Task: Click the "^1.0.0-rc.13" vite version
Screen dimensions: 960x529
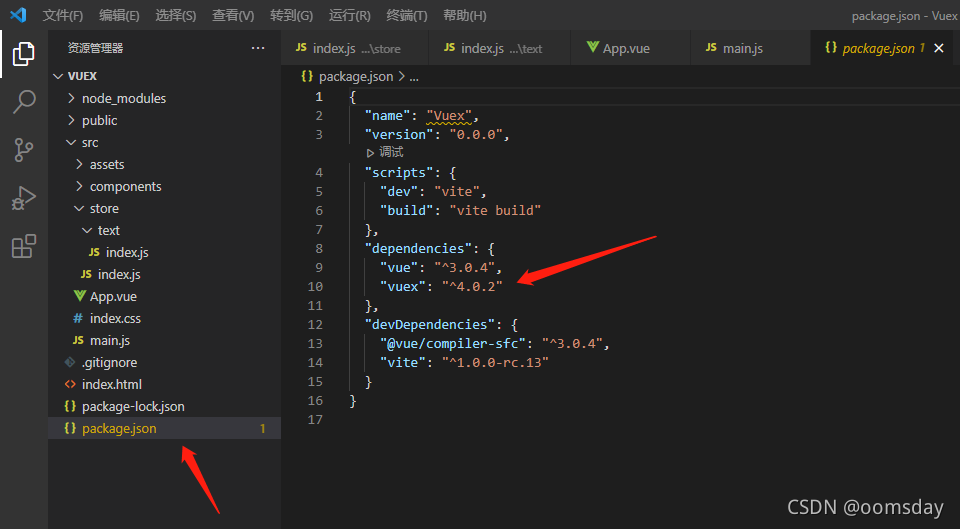Action: point(495,362)
